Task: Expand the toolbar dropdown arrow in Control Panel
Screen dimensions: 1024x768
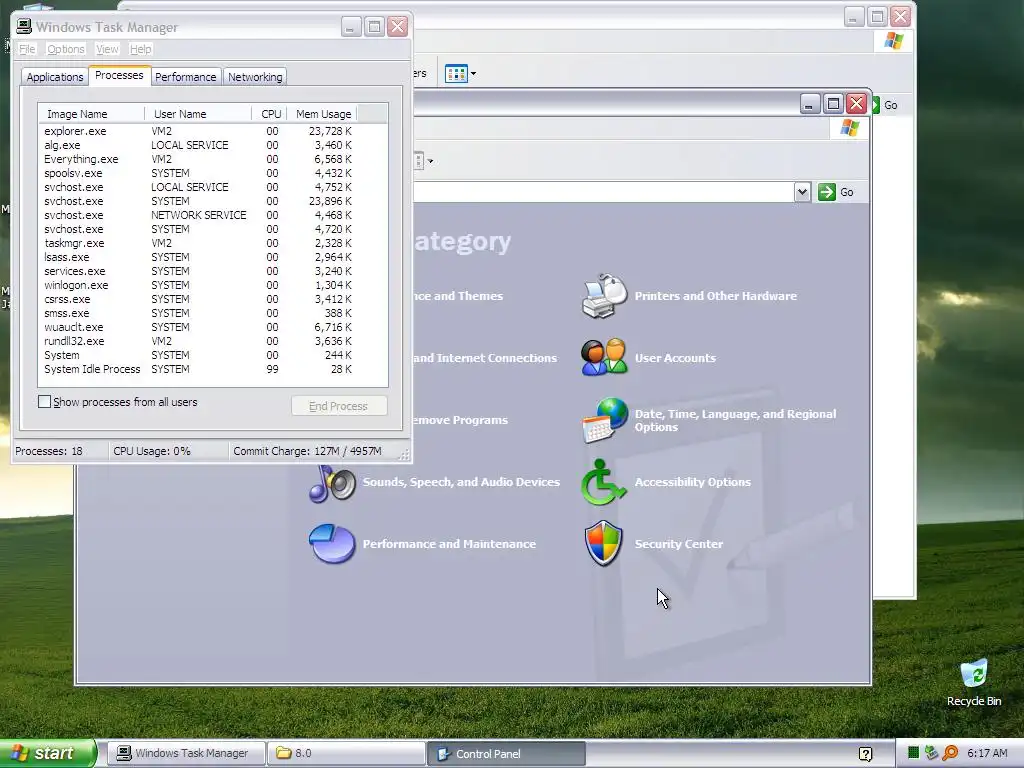Action: click(430, 161)
